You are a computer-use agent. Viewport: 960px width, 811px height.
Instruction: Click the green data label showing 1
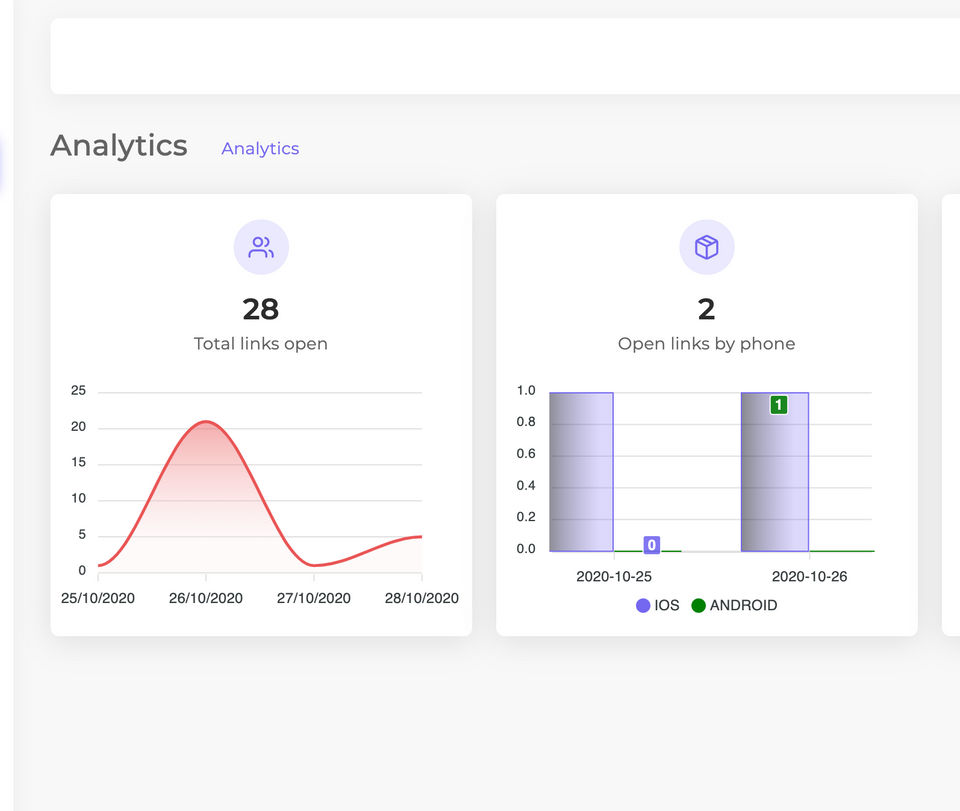pos(779,405)
